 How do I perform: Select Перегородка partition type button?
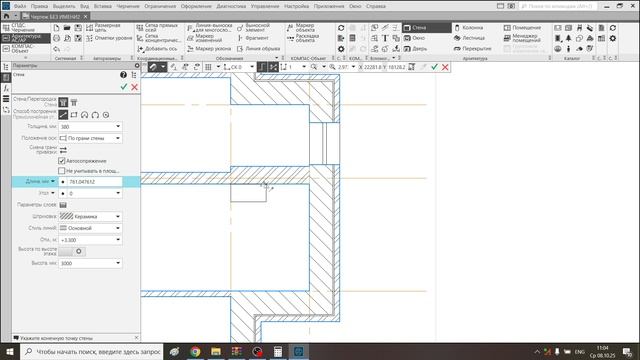74,102
